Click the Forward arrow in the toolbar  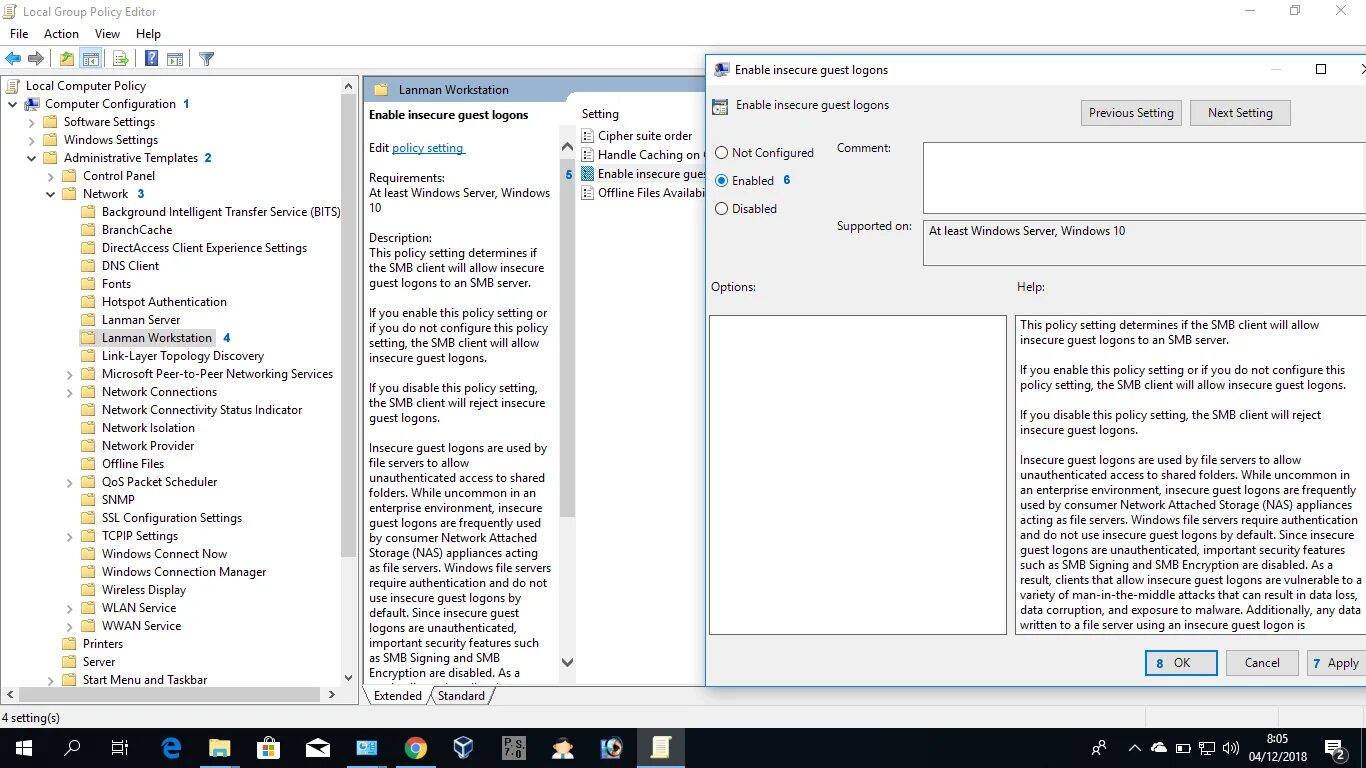pos(36,59)
